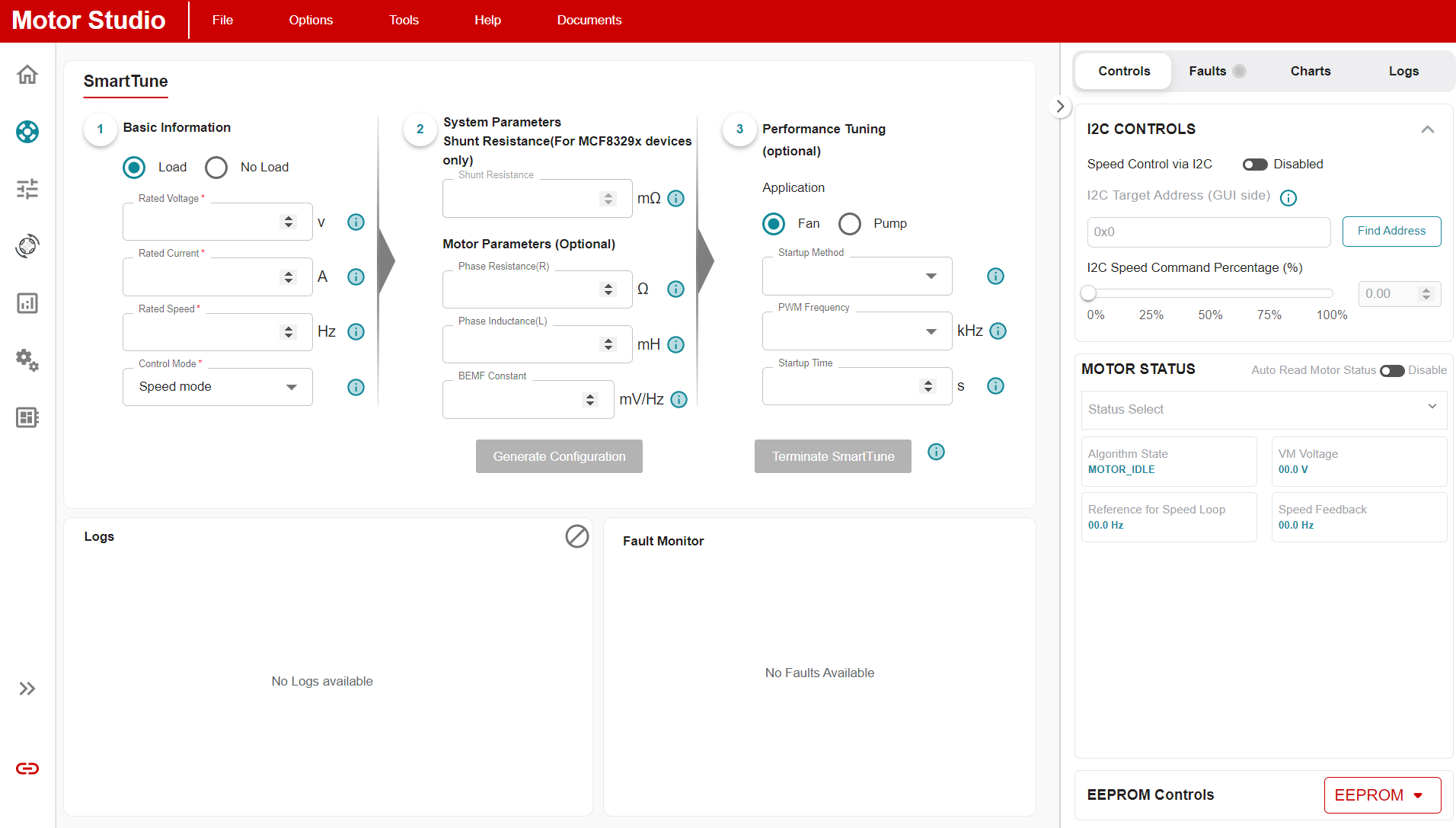Click the gears settings icon in the sidebar
The width and height of the screenshot is (1456, 828).
click(27, 360)
